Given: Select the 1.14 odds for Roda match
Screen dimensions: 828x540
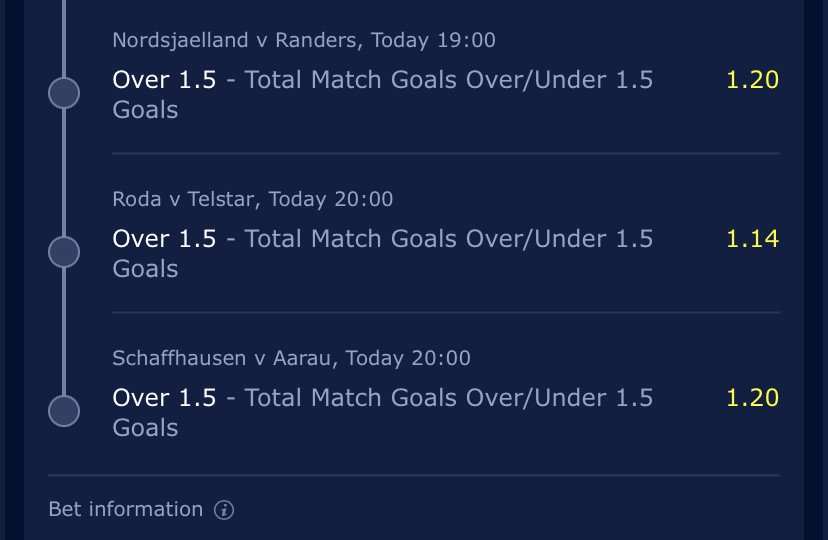Looking at the screenshot, I should point(752,239).
